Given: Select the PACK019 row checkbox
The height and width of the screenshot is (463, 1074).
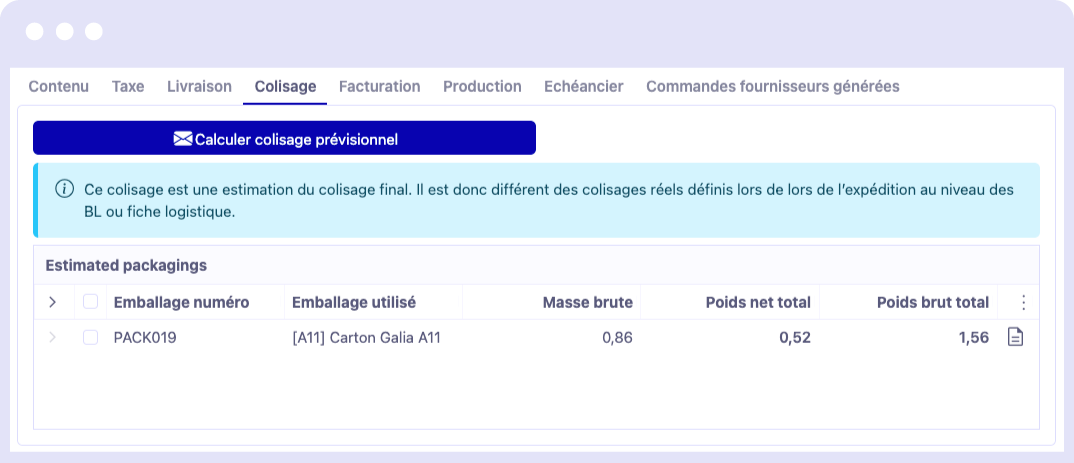Looking at the screenshot, I should click(x=91, y=338).
